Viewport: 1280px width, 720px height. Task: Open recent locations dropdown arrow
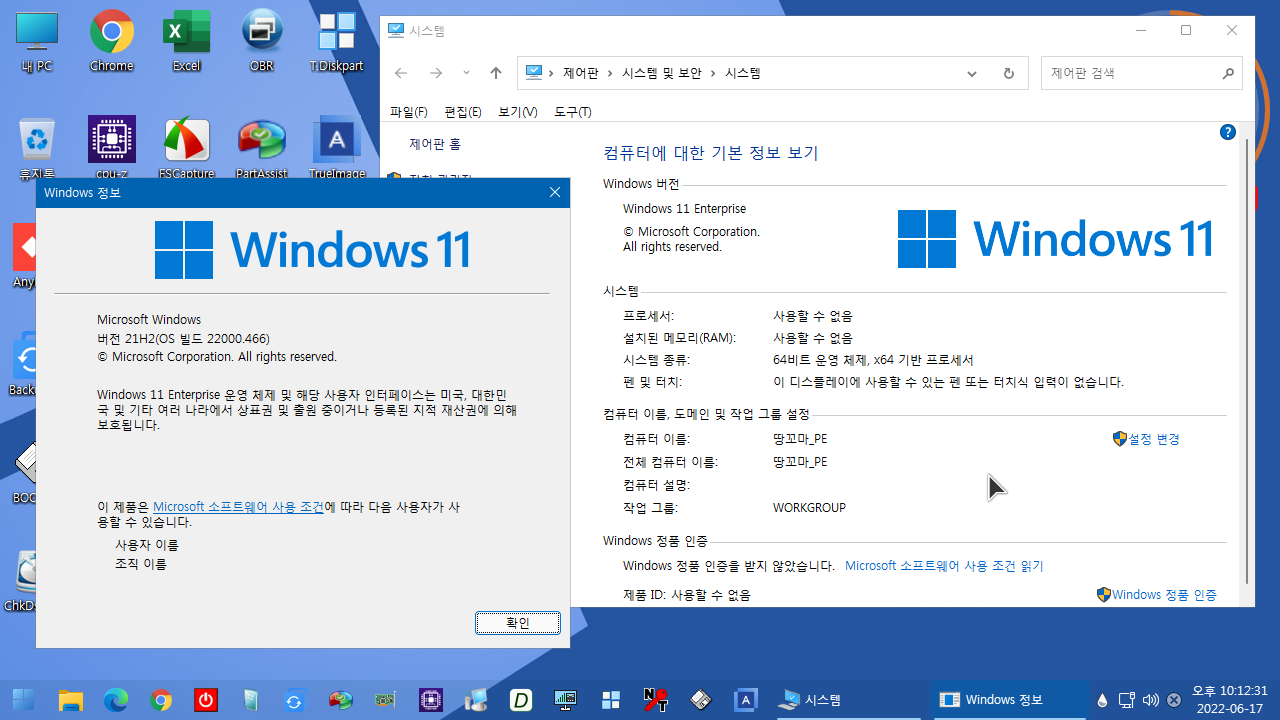coord(466,73)
